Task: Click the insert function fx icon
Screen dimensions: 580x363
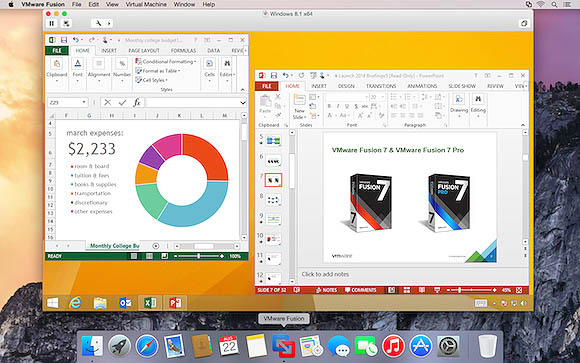Action: [137, 102]
